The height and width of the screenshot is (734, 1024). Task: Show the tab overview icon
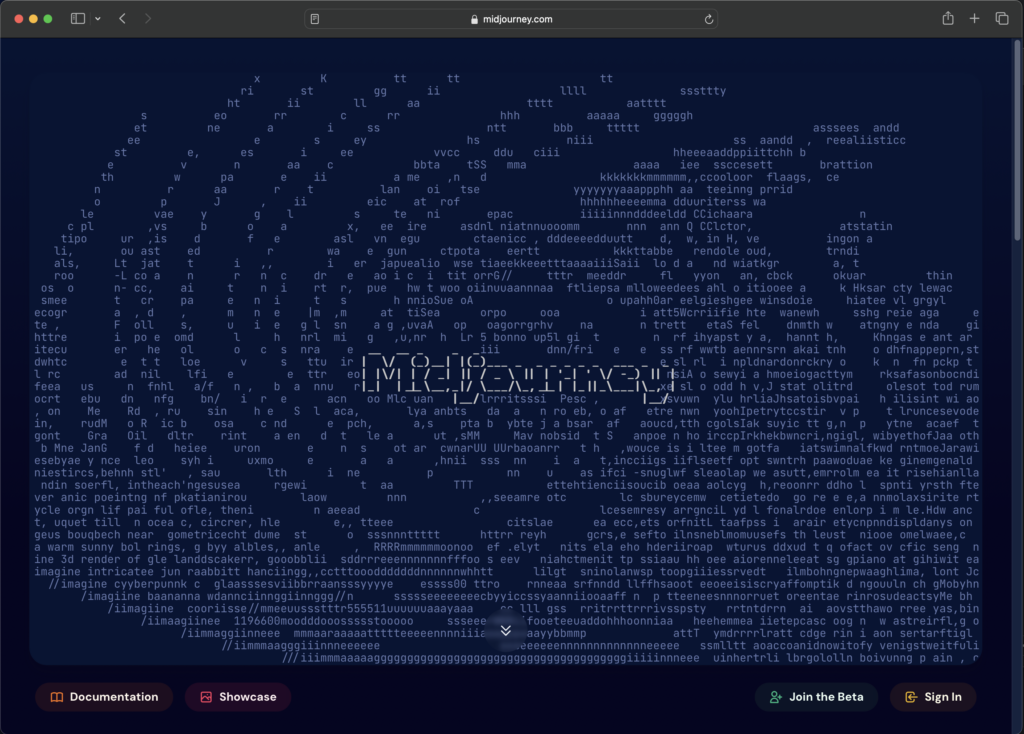click(x=1002, y=19)
